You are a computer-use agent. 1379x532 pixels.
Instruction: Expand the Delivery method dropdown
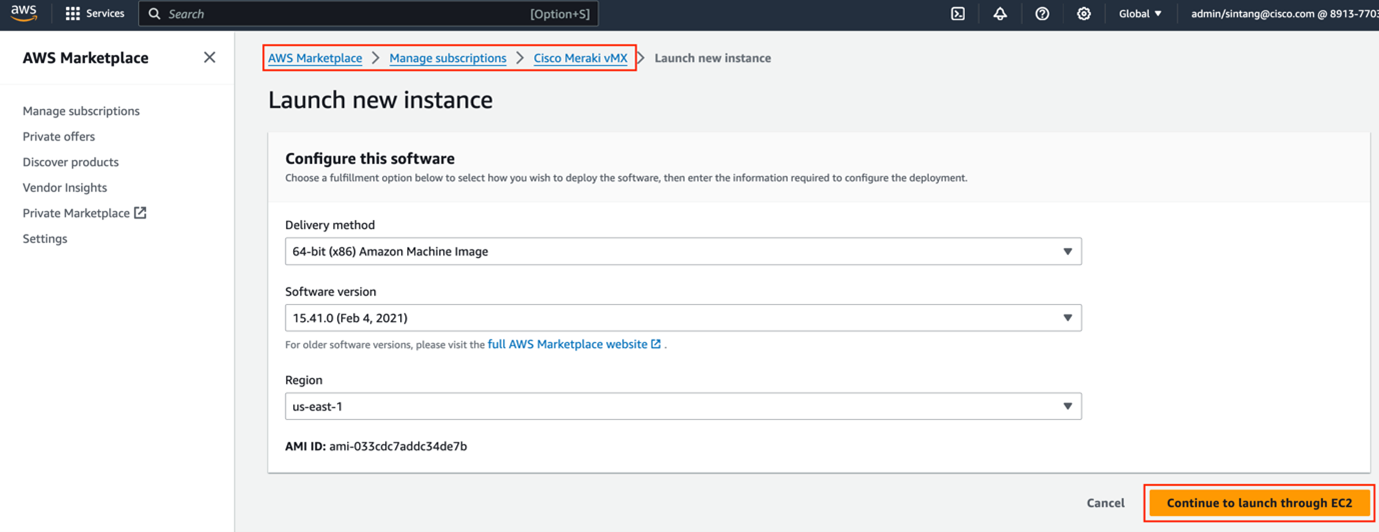[682, 252]
